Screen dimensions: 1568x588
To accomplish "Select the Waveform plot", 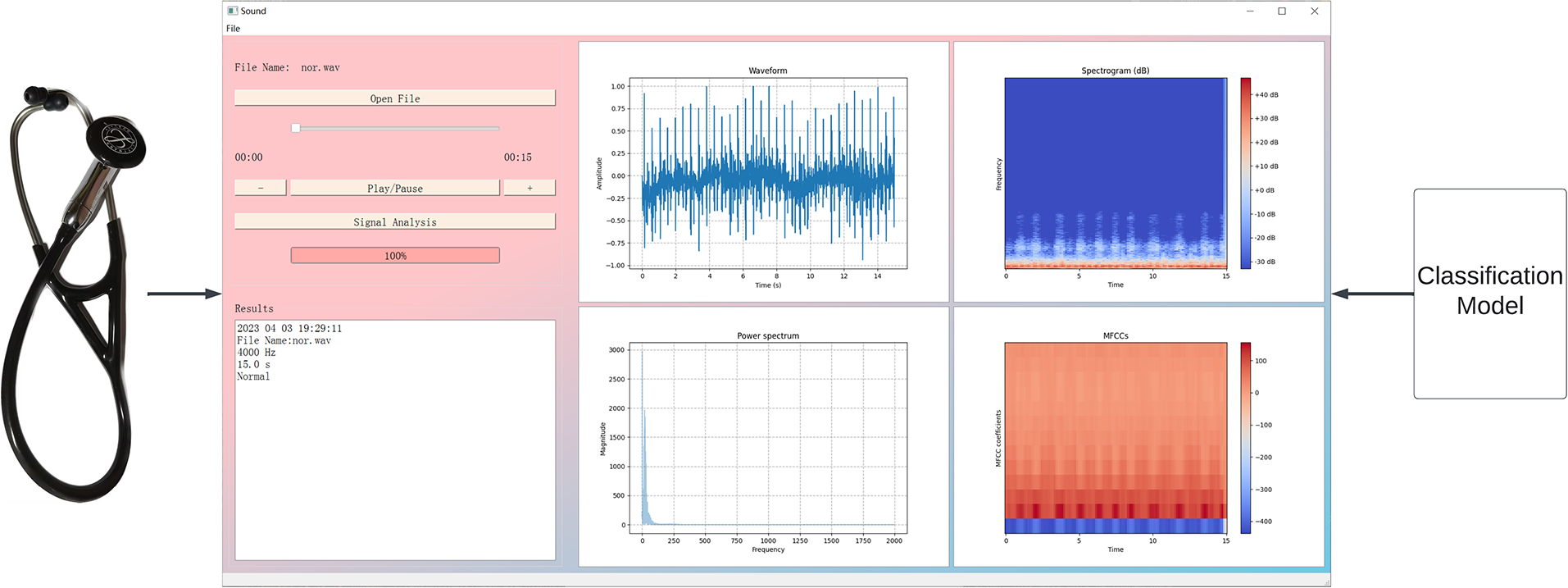I will point(774,174).
